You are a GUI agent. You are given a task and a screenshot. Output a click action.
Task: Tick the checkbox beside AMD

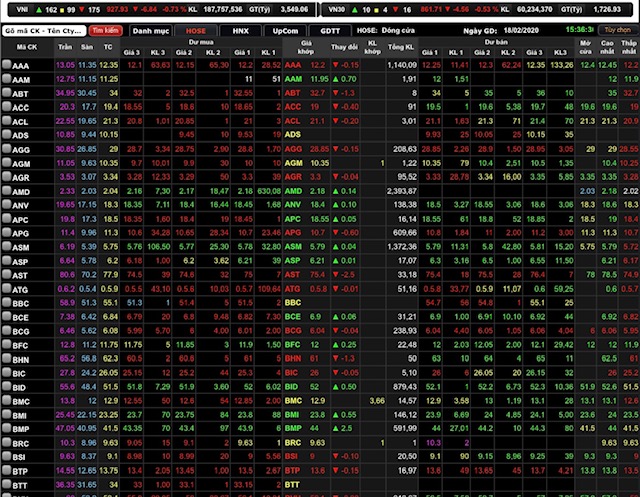6,190
